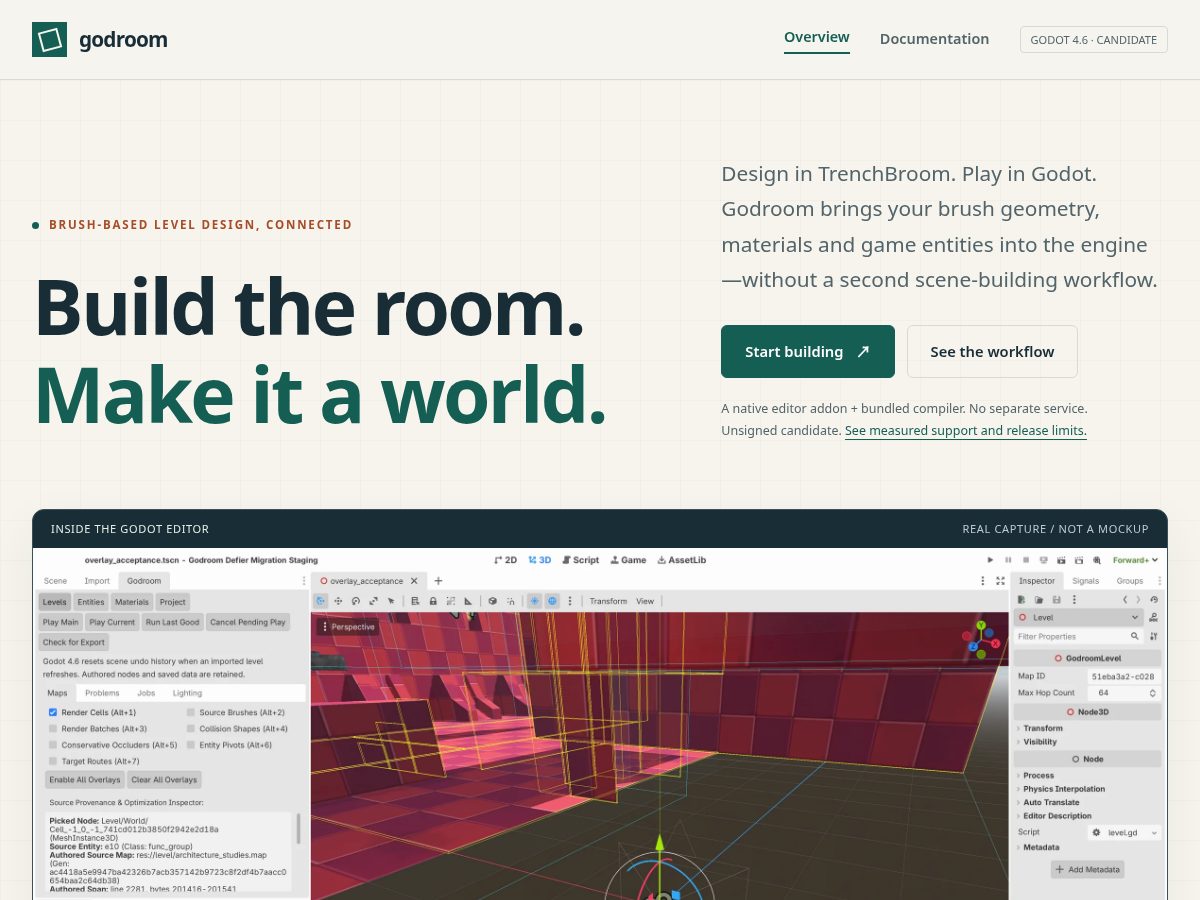
Task: Click the Remote Deploy icon
Action: (1044, 560)
